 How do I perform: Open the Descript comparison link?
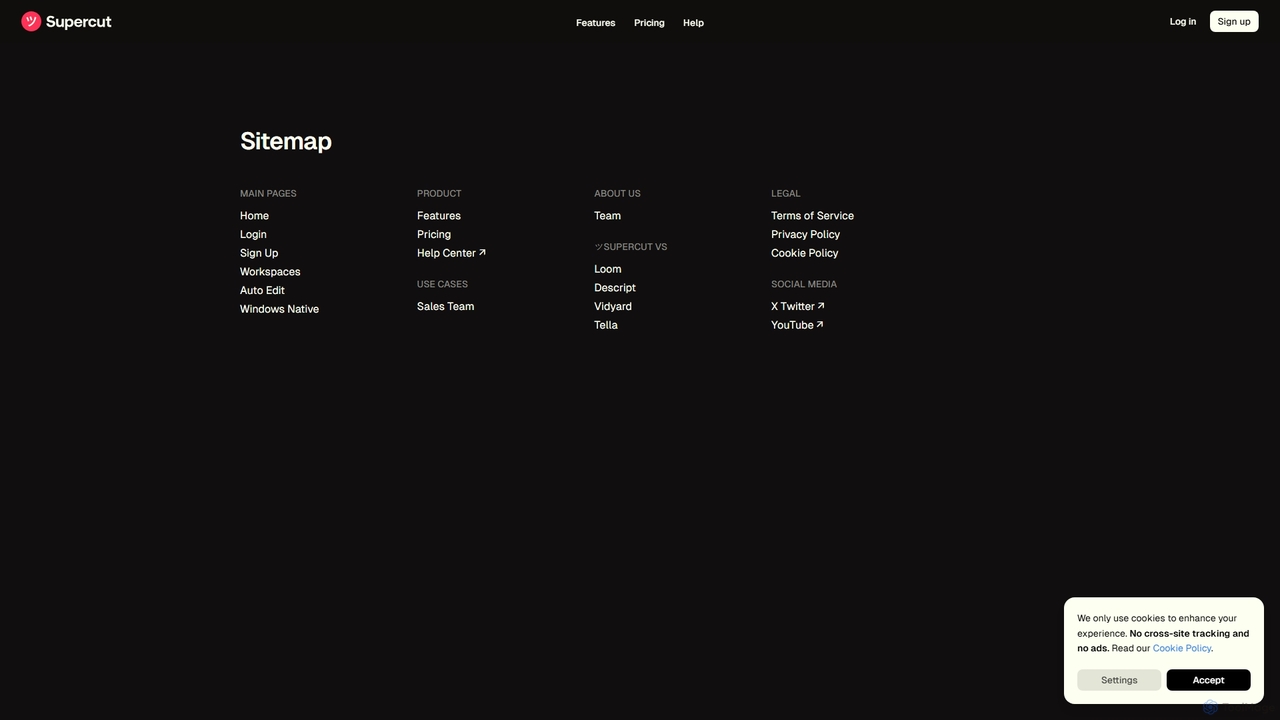pyautogui.click(x=615, y=288)
